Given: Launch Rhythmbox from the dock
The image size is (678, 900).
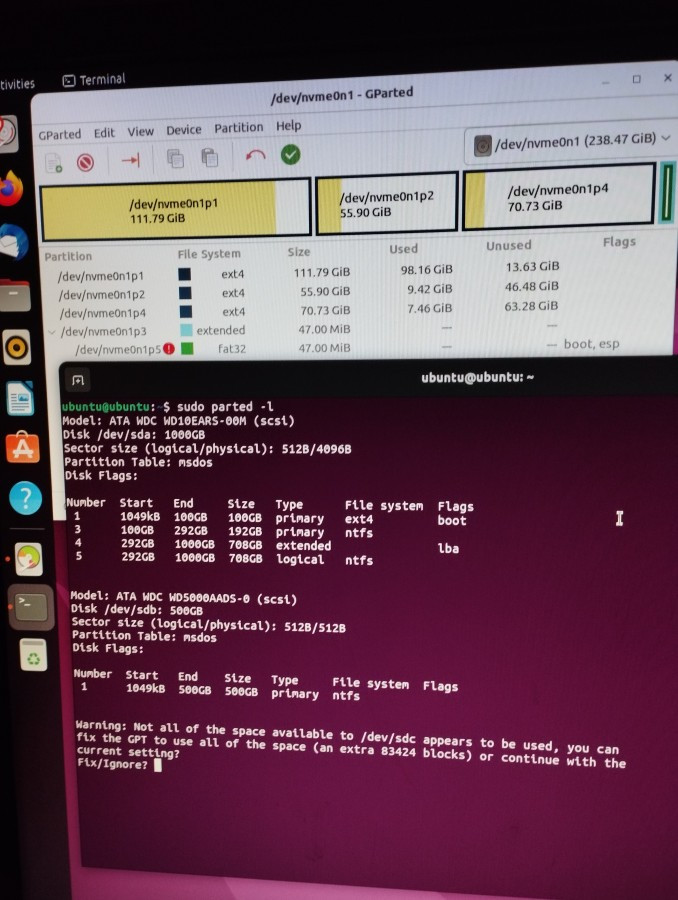Looking at the screenshot, I should 17,347.
